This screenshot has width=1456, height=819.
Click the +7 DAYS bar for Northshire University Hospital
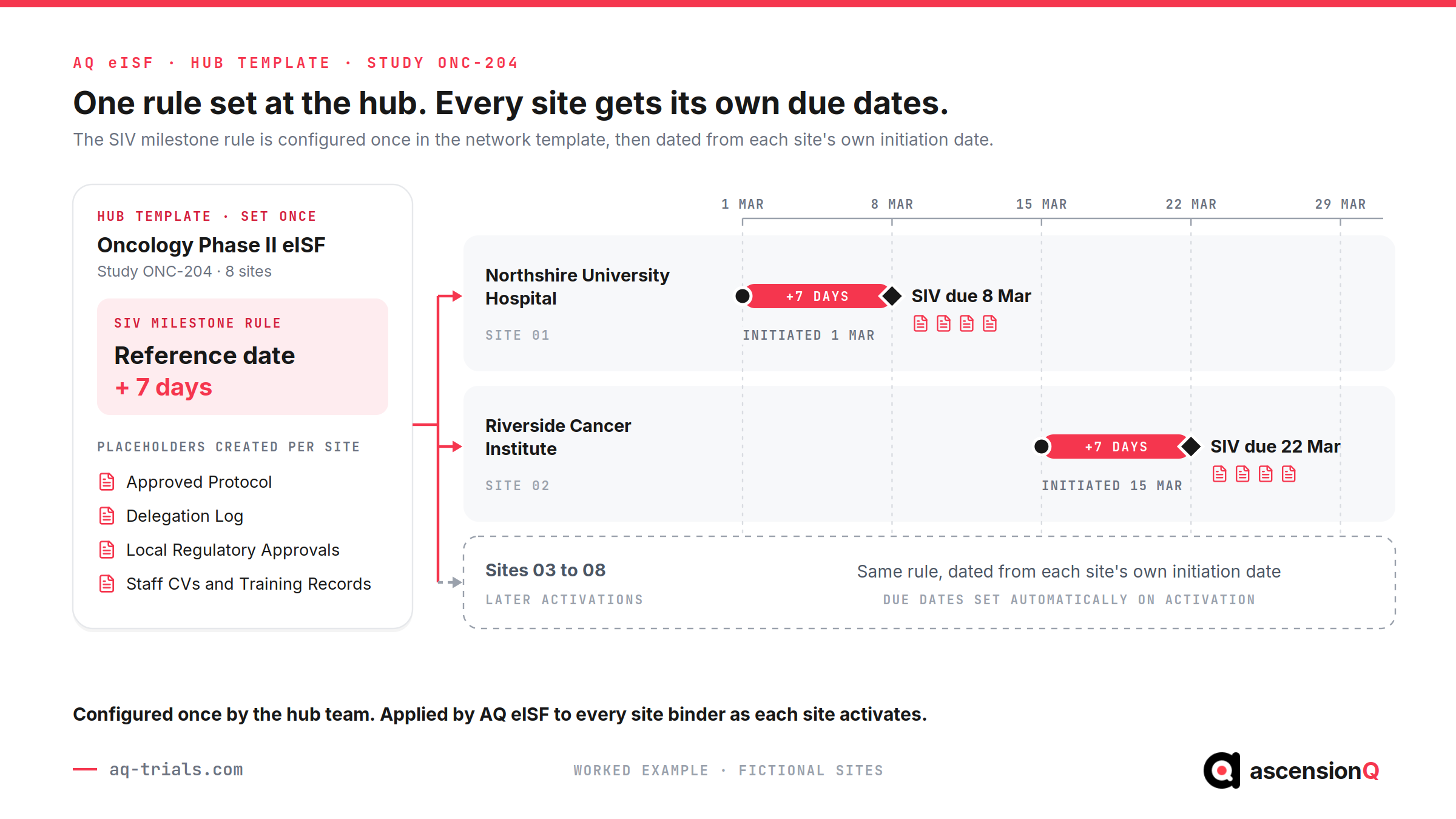click(817, 296)
